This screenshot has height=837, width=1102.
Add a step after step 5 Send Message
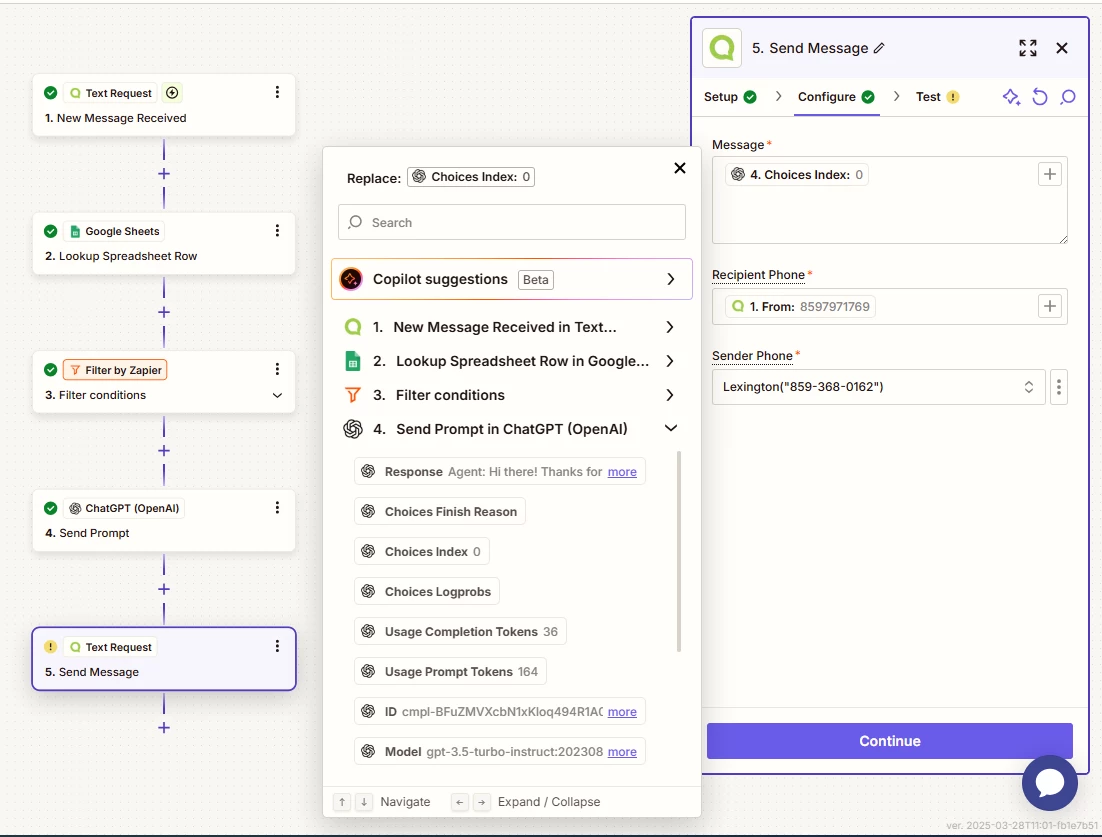click(164, 727)
